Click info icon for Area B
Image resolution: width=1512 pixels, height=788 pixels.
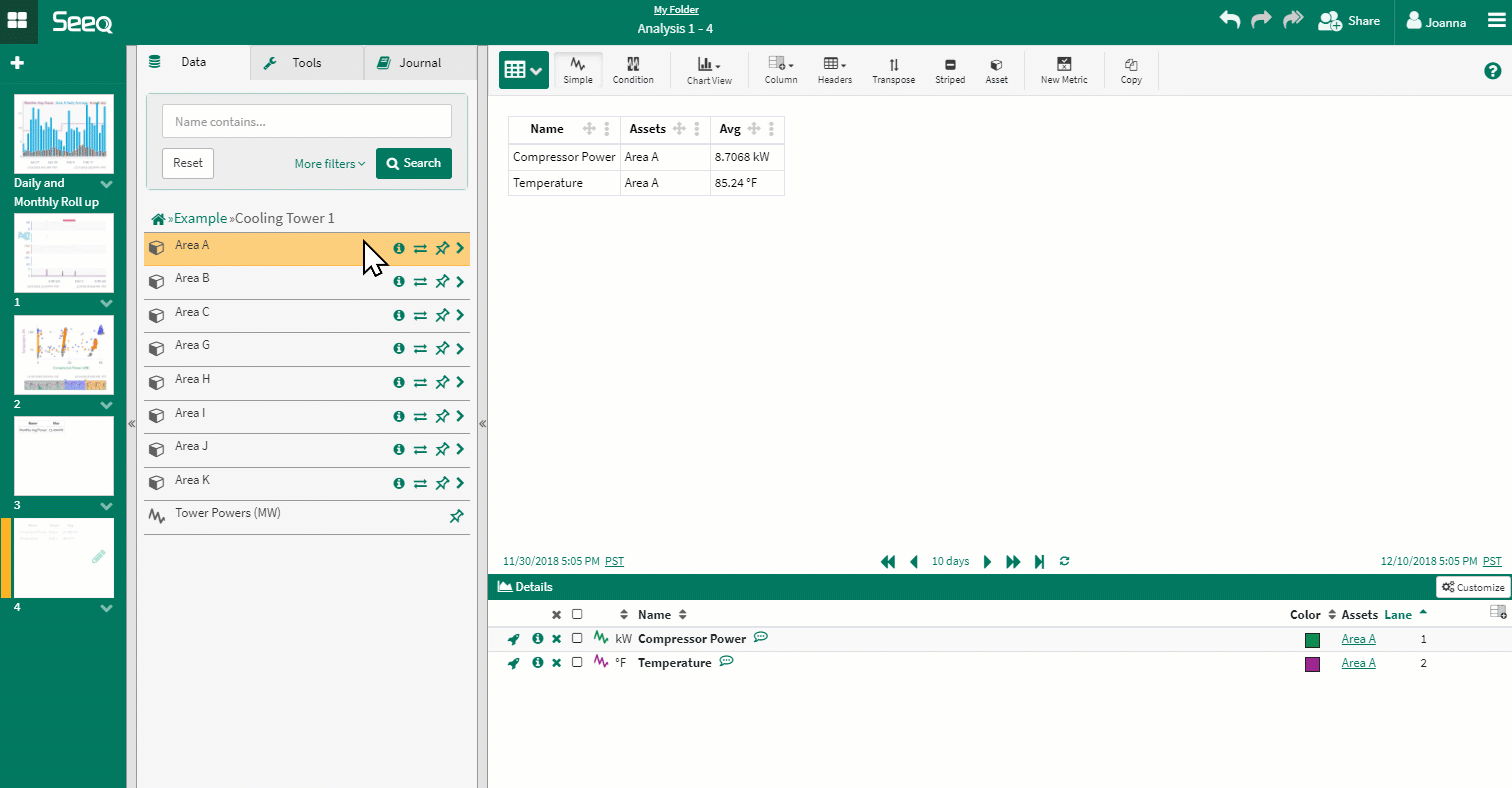click(399, 282)
